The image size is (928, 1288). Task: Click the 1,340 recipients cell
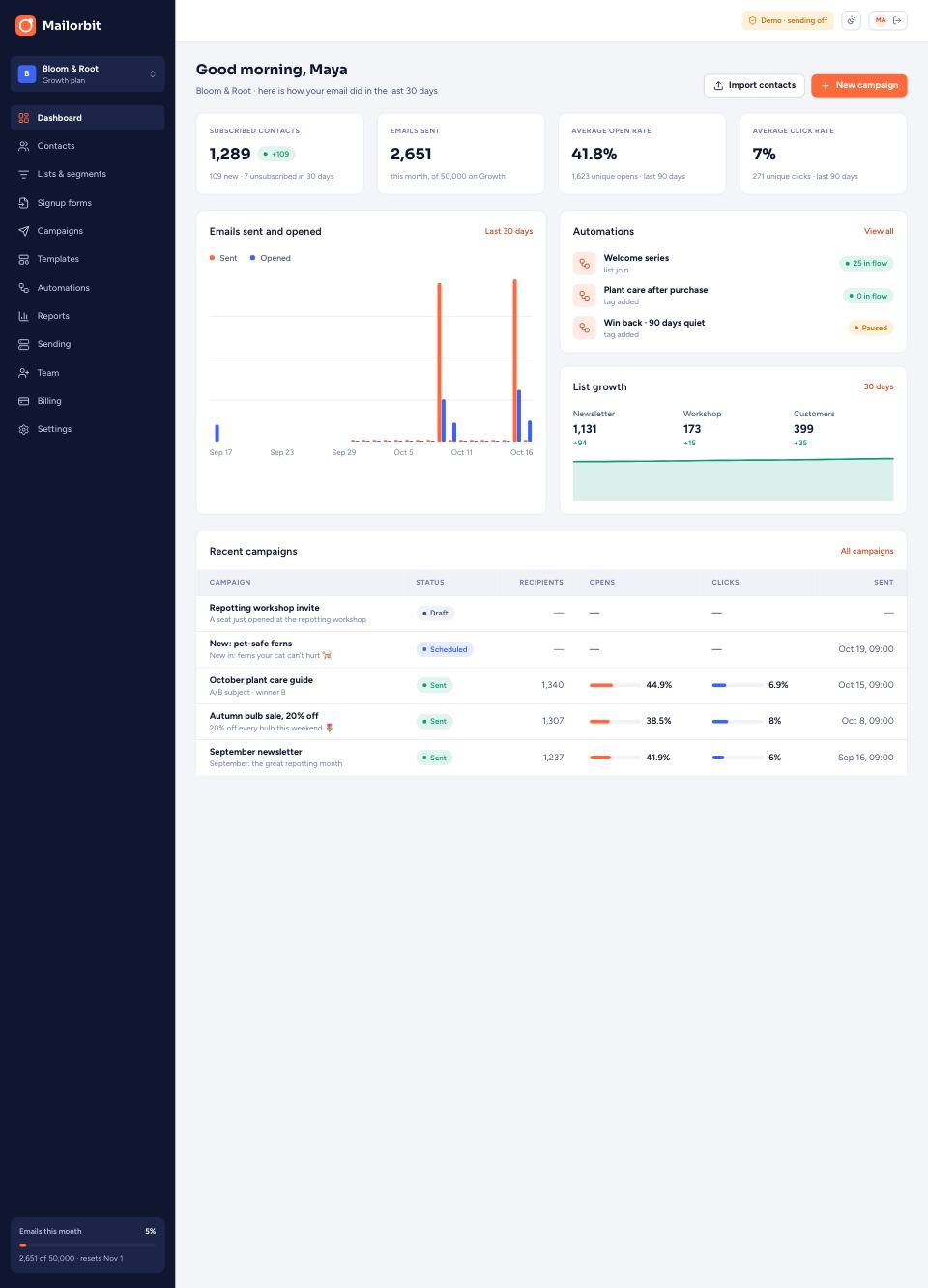tap(552, 685)
